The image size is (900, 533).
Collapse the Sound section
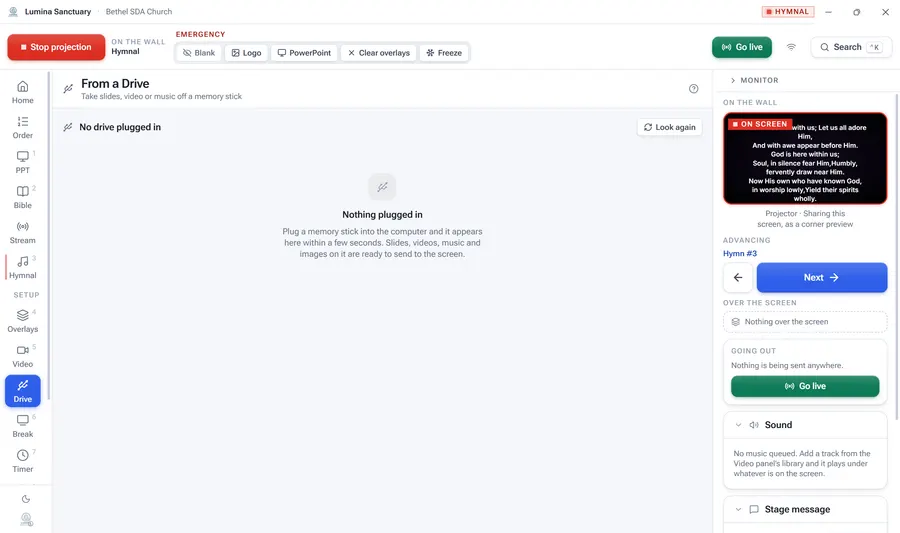tap(739, 425)
